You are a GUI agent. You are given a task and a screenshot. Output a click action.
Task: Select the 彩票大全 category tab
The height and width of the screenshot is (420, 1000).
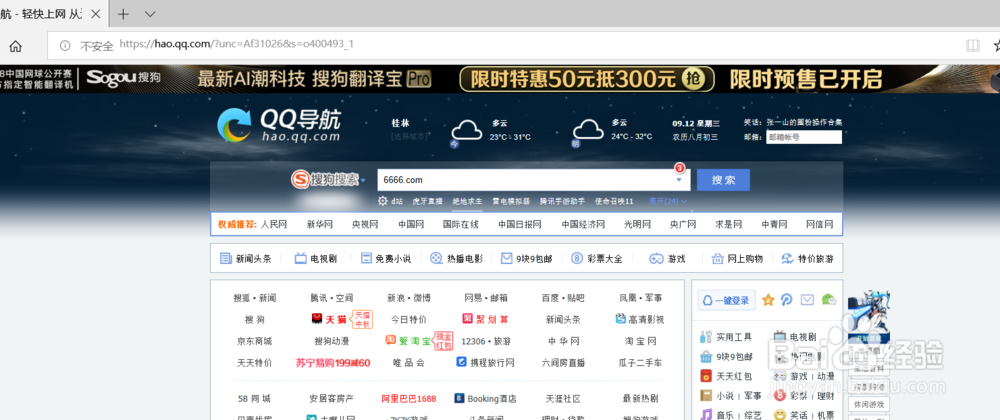(596, 259)
